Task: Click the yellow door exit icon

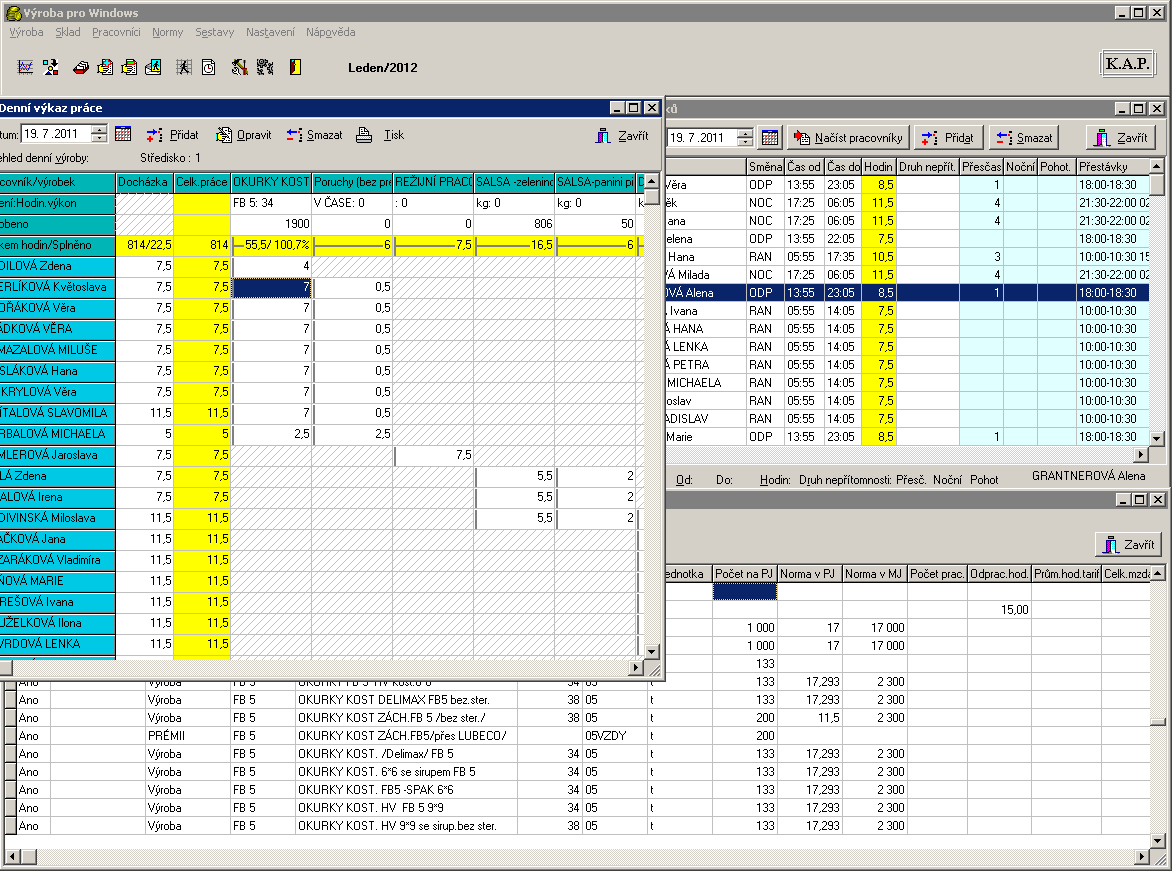Action: point(295,67)
